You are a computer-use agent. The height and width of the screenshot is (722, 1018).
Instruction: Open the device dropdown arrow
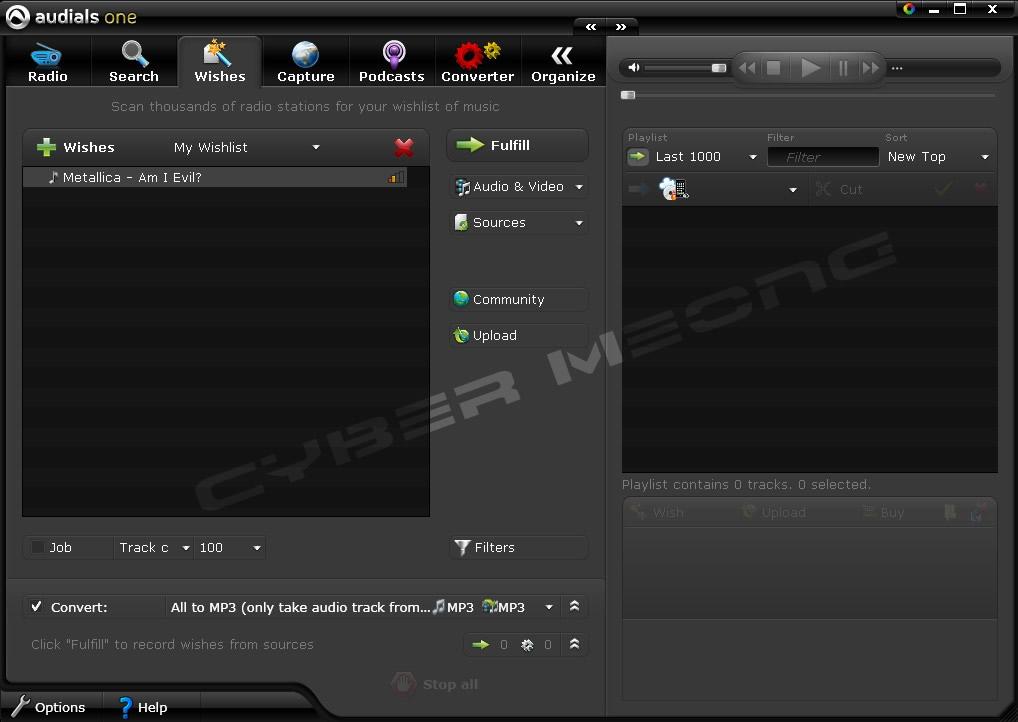point(793,190)
